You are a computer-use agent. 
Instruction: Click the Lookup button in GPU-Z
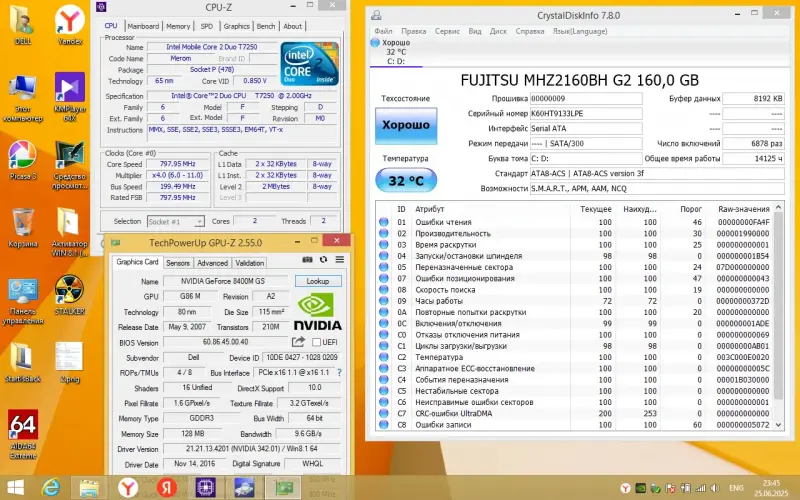(318, 281)
